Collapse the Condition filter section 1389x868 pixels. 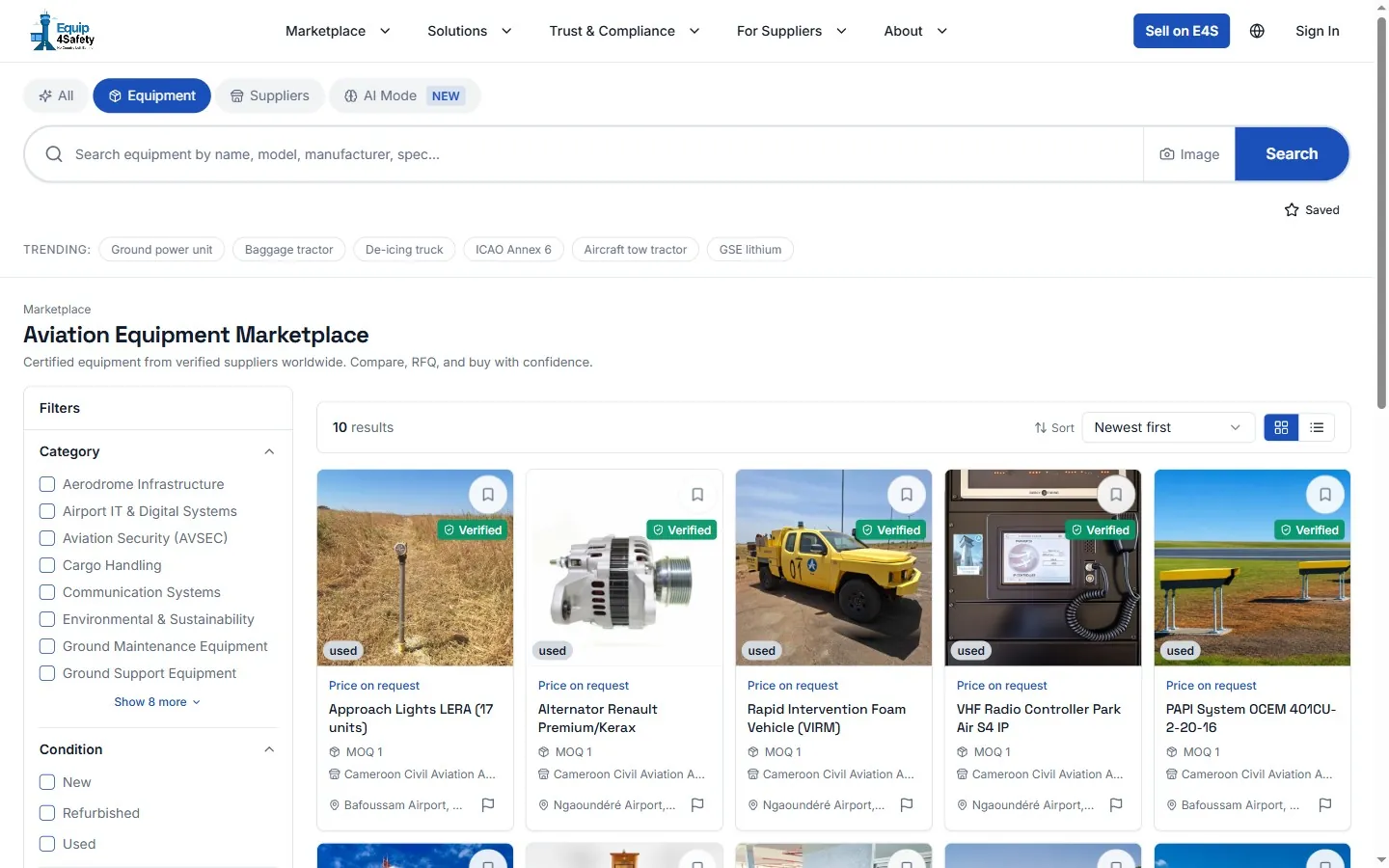269,749
